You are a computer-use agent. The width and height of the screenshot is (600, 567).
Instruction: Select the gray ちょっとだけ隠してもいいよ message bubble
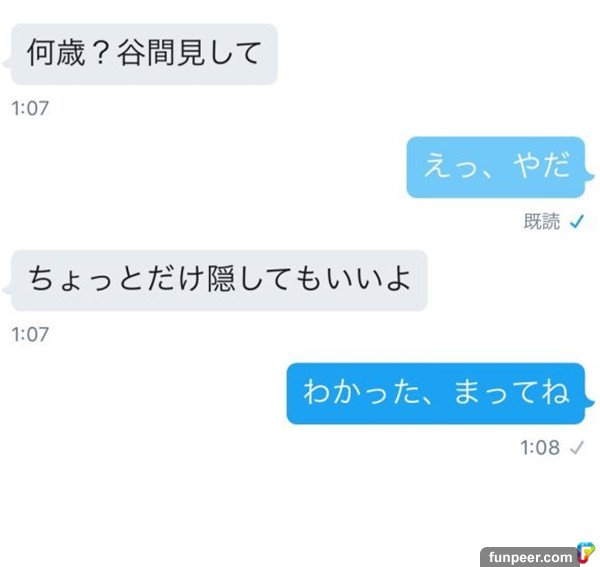point(219,280)
